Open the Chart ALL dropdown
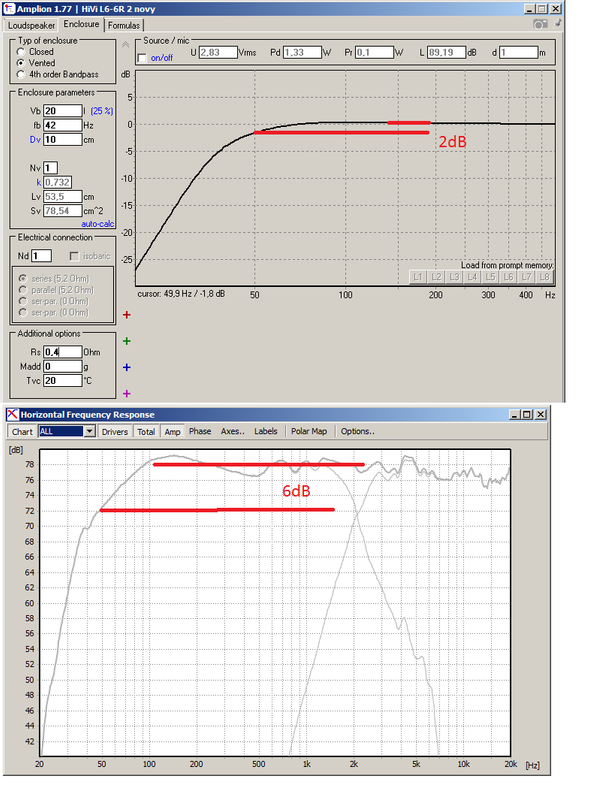The height and width of the screenshot is (800, 593). [89, 431]
